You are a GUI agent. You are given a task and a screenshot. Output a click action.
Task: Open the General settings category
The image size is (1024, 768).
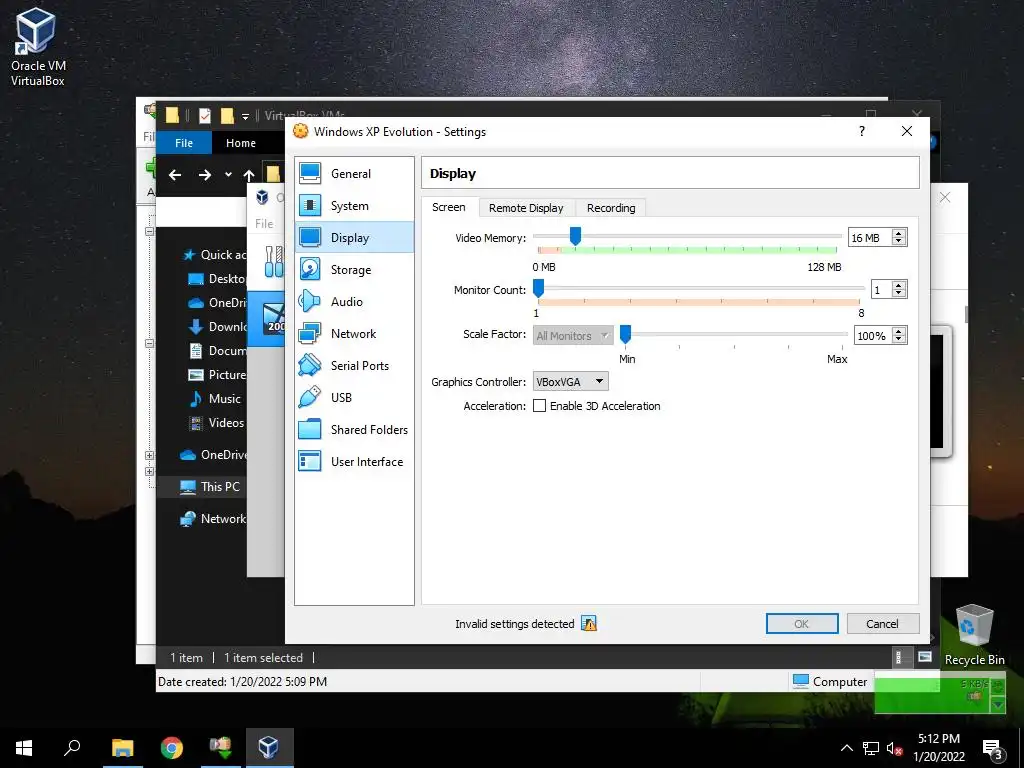[354, 174]
